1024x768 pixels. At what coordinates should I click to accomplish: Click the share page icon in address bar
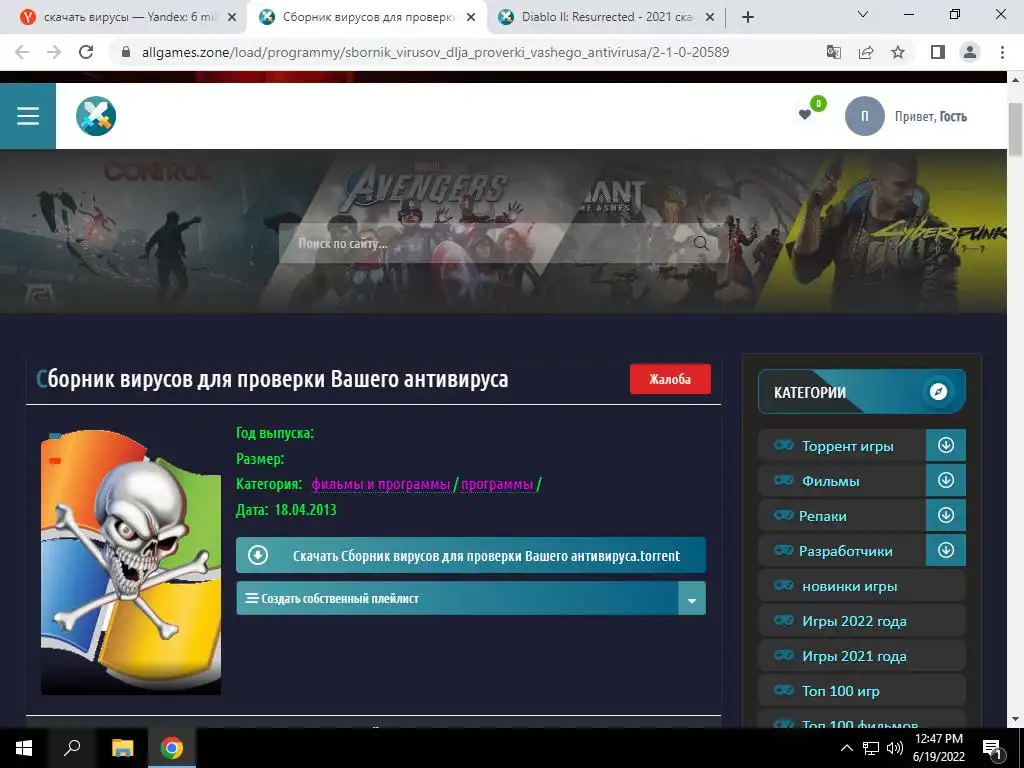(x=866, y=52)
